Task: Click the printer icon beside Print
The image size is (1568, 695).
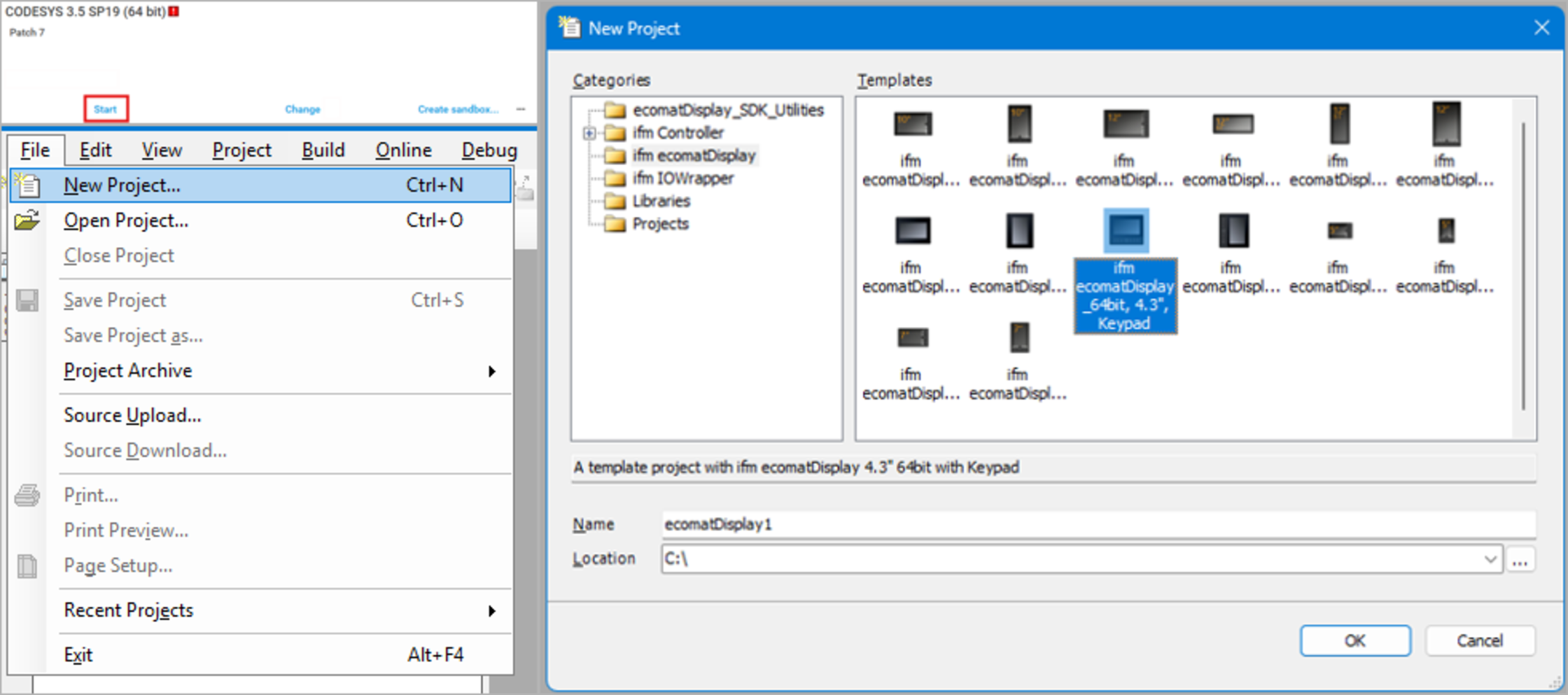Action: [x=27, y=496]
